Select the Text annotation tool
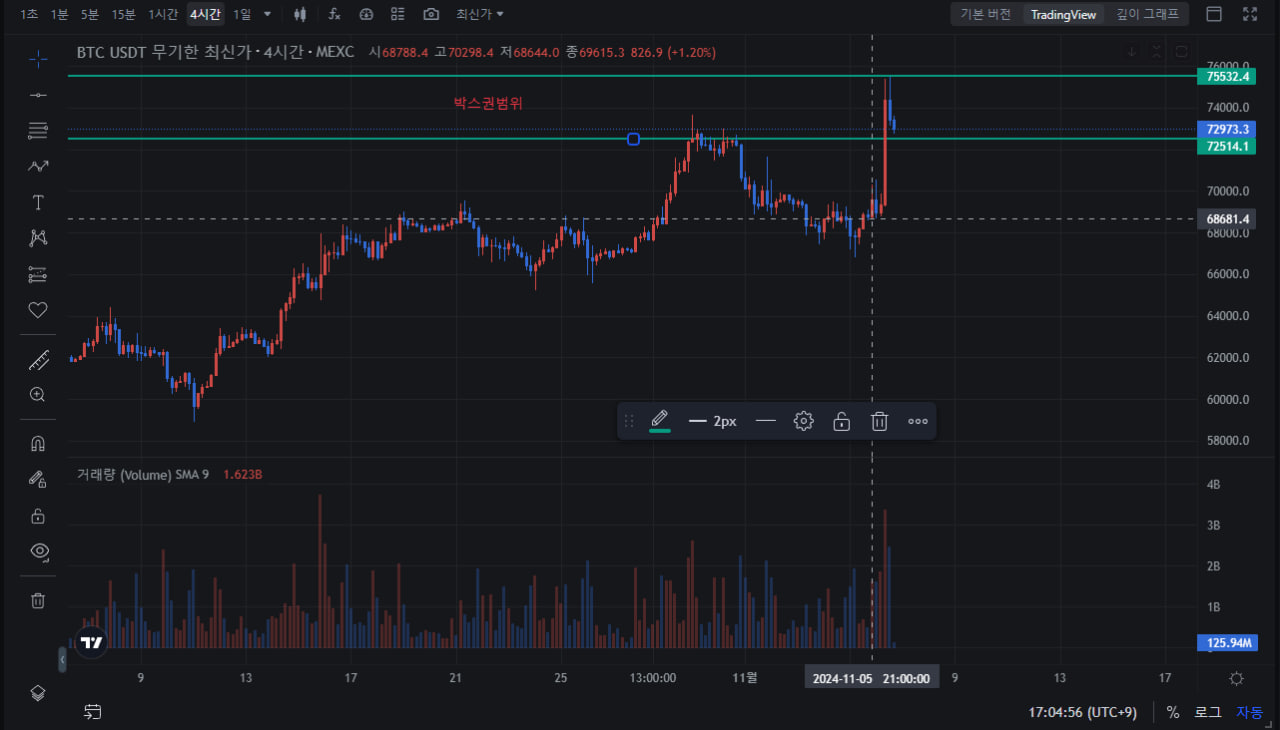This screenshot has width=1280, height=730. (x=38, y=202)
